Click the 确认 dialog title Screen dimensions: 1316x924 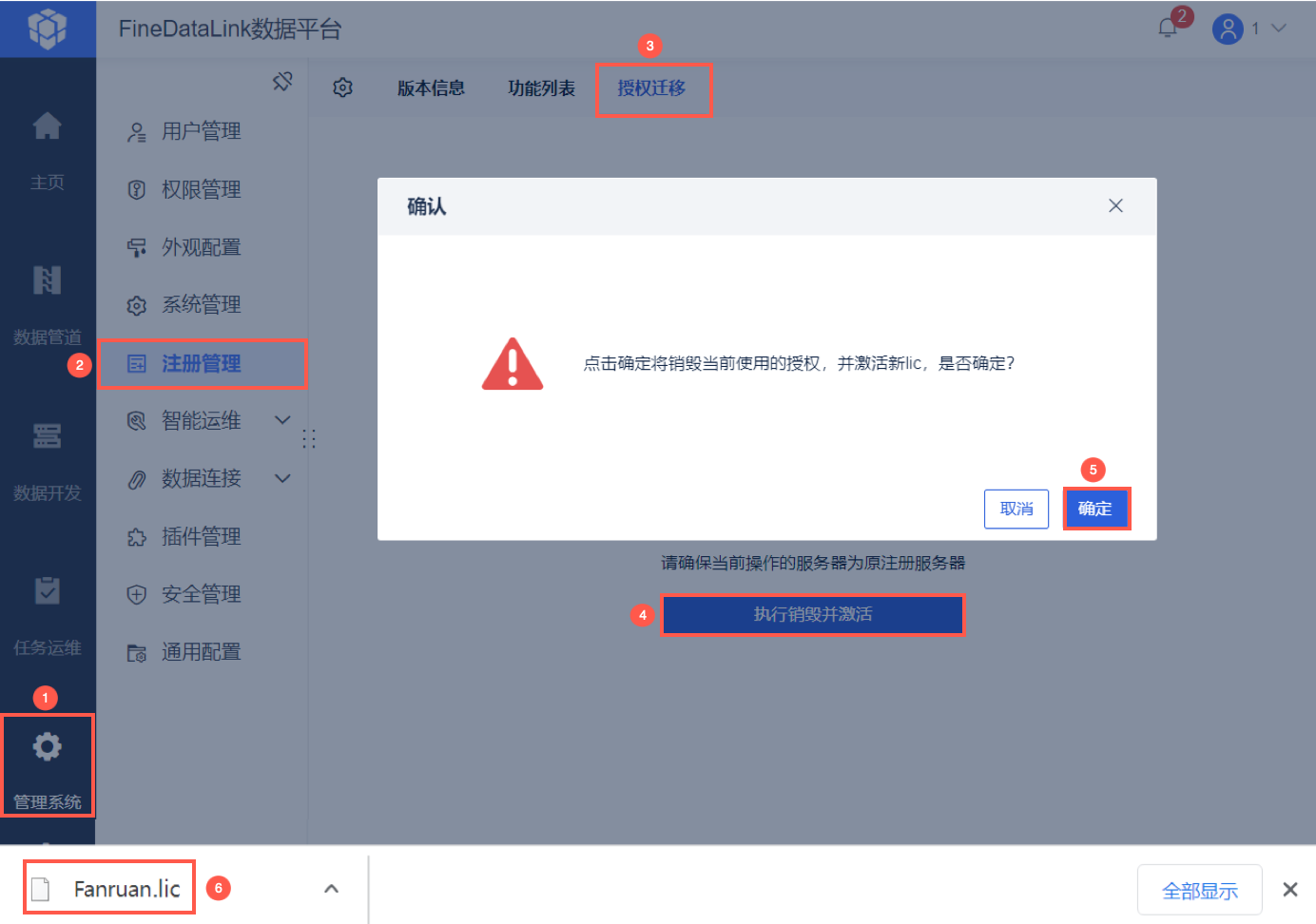[x=426, y=206]
